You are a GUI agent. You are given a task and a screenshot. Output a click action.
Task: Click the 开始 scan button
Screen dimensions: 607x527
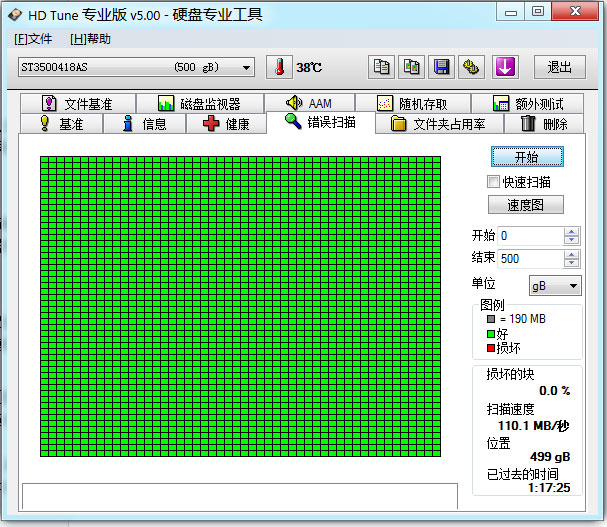click(x=527, y=157)
